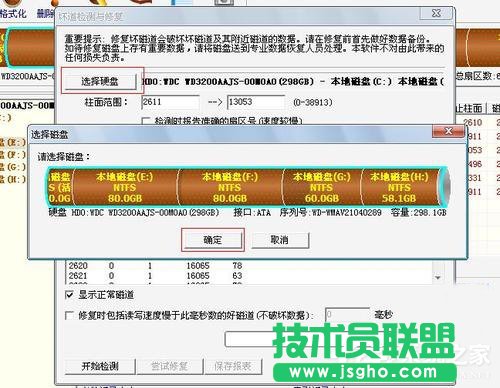Select drive (E:) in main window tree

[x=13, y=143]
